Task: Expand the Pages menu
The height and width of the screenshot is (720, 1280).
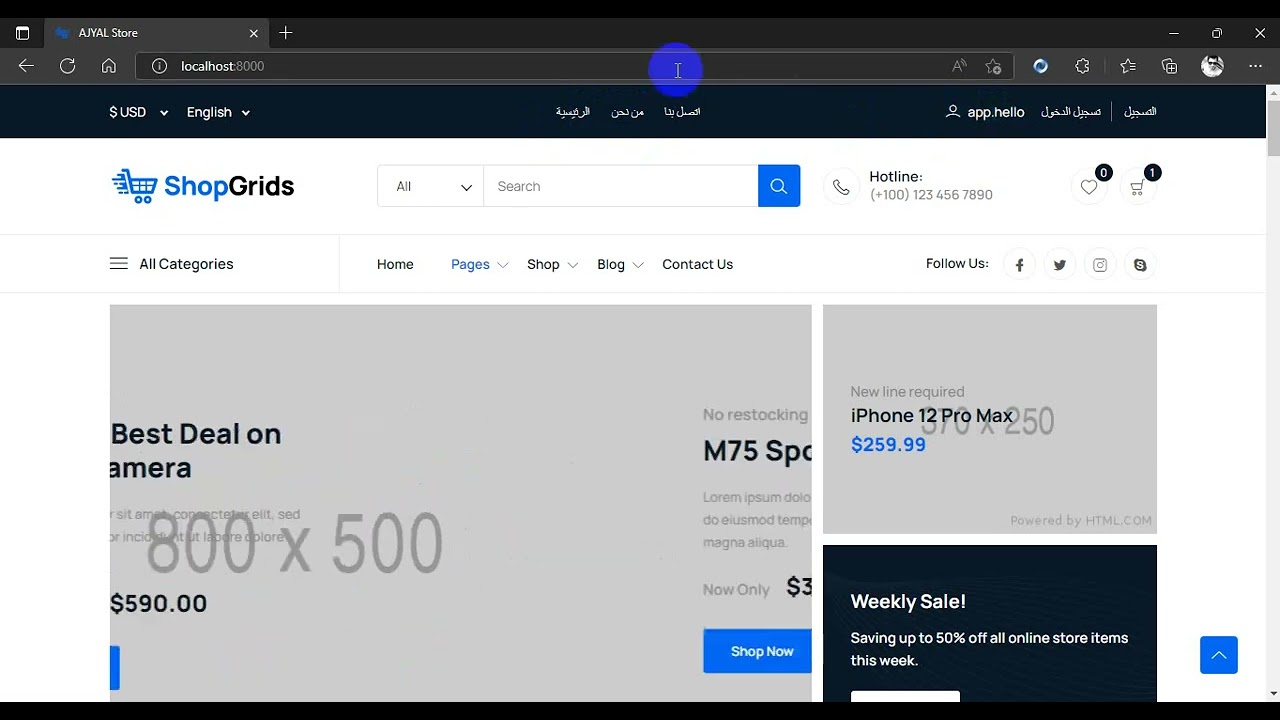Action: coord(480,264)
